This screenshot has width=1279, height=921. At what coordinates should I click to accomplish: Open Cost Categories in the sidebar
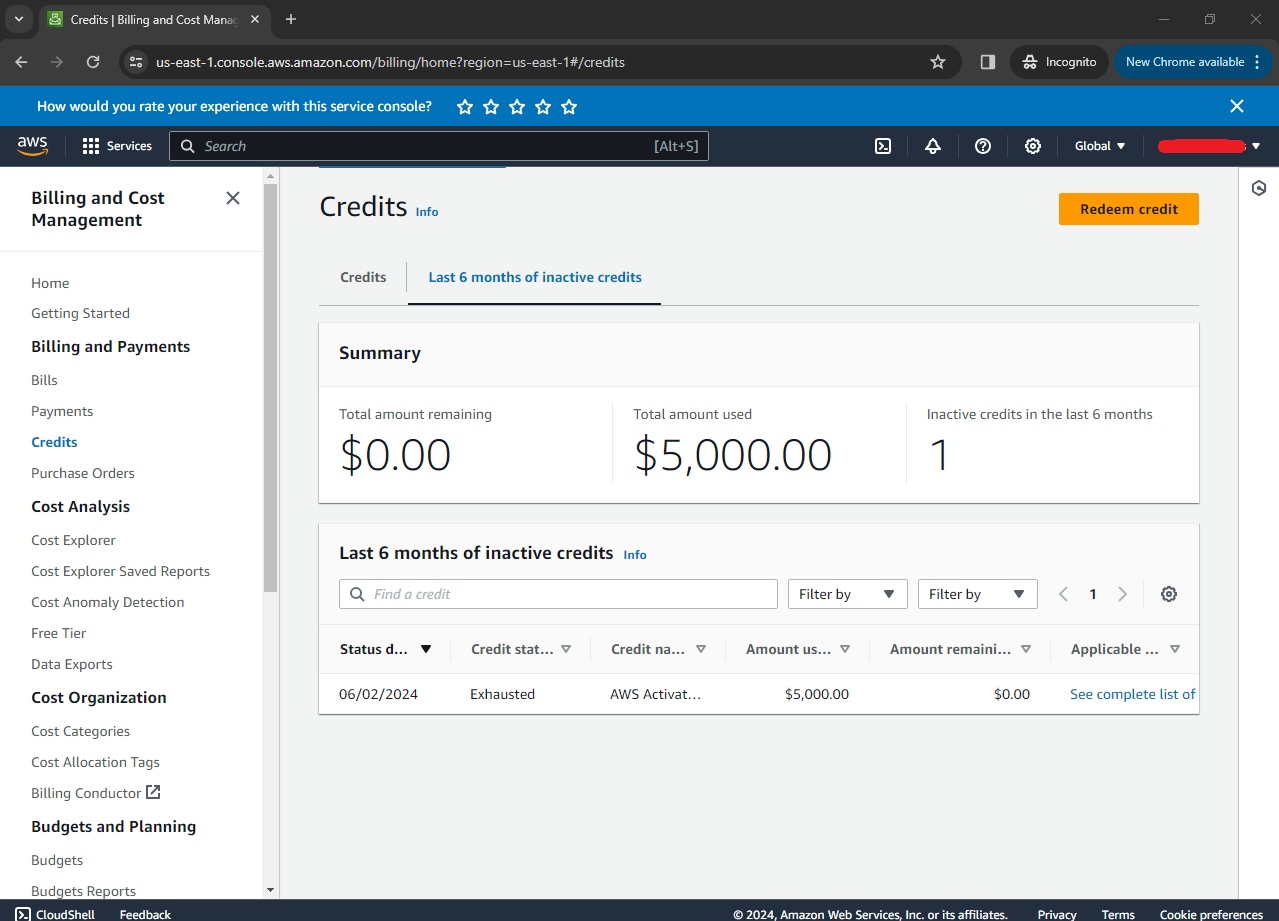[x=80, y=731]
